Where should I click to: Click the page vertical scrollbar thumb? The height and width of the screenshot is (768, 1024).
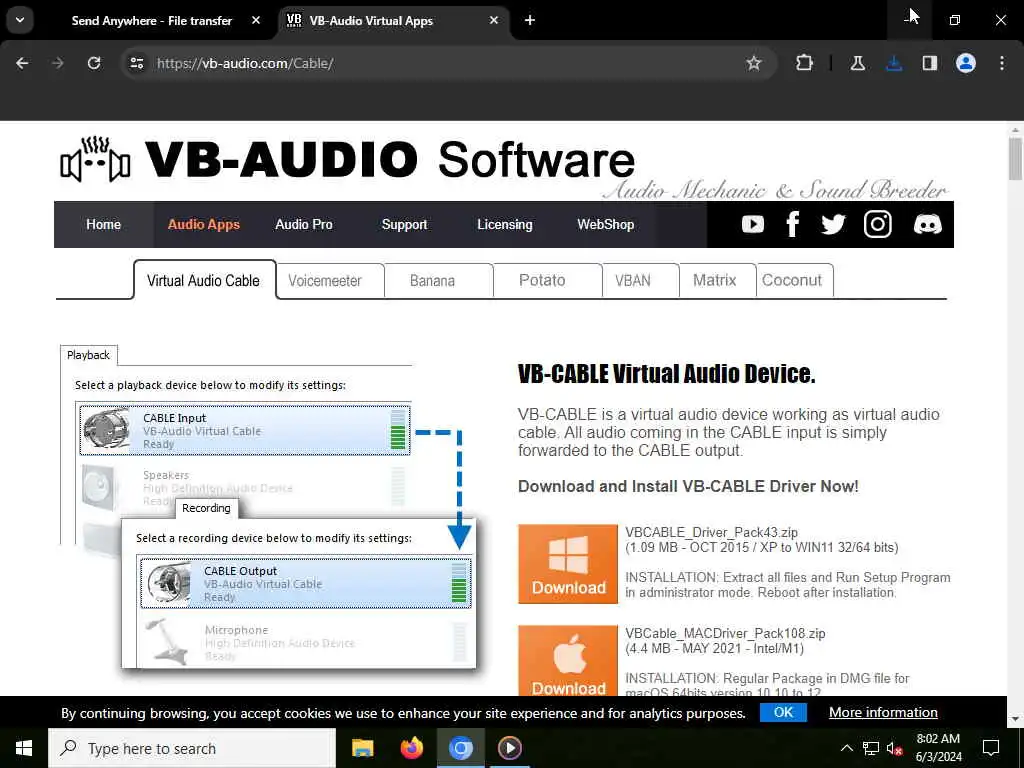point(1015,157)
